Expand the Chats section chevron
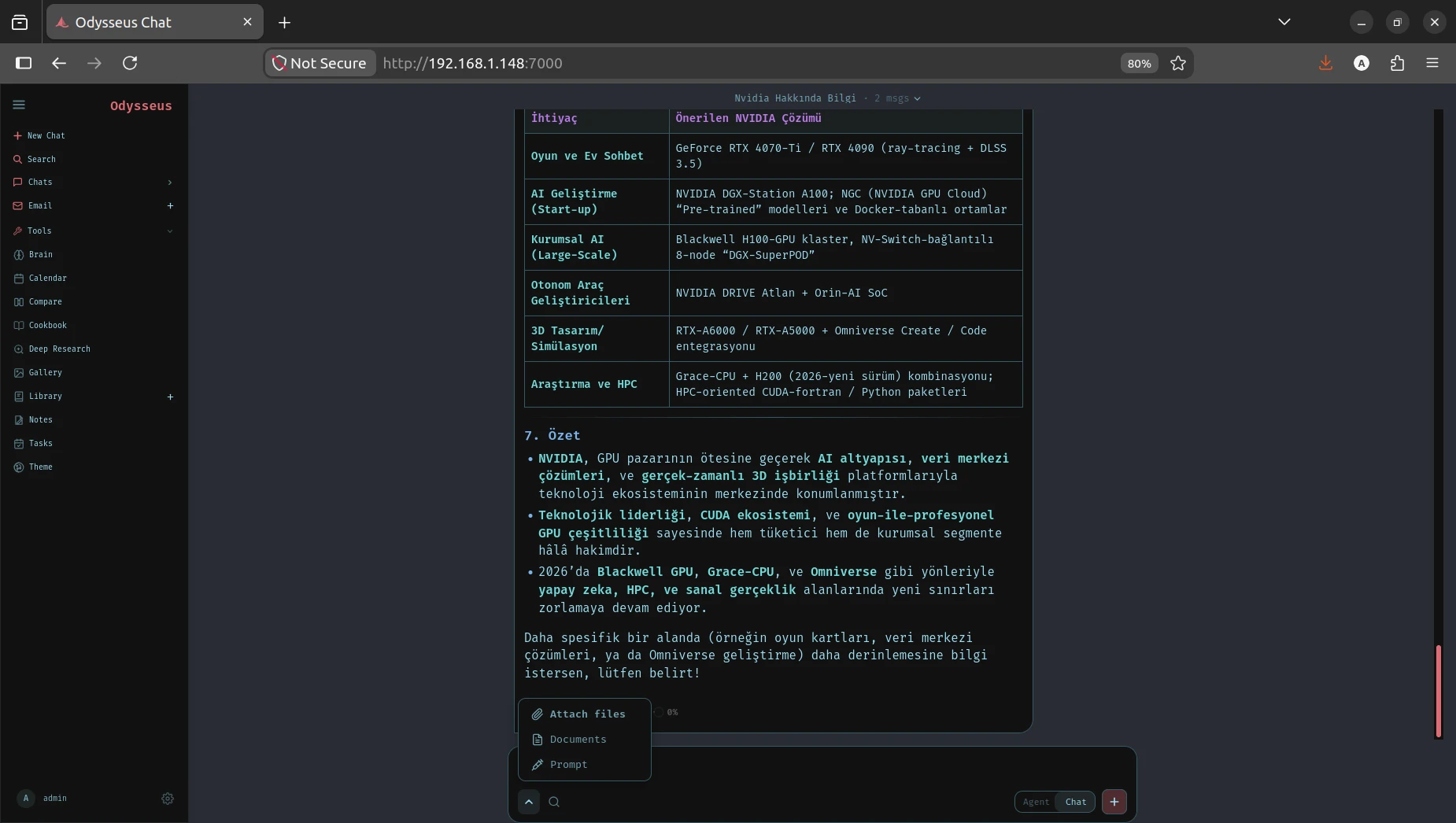This screenshot has height=823, width=1456. coord(169,183)
